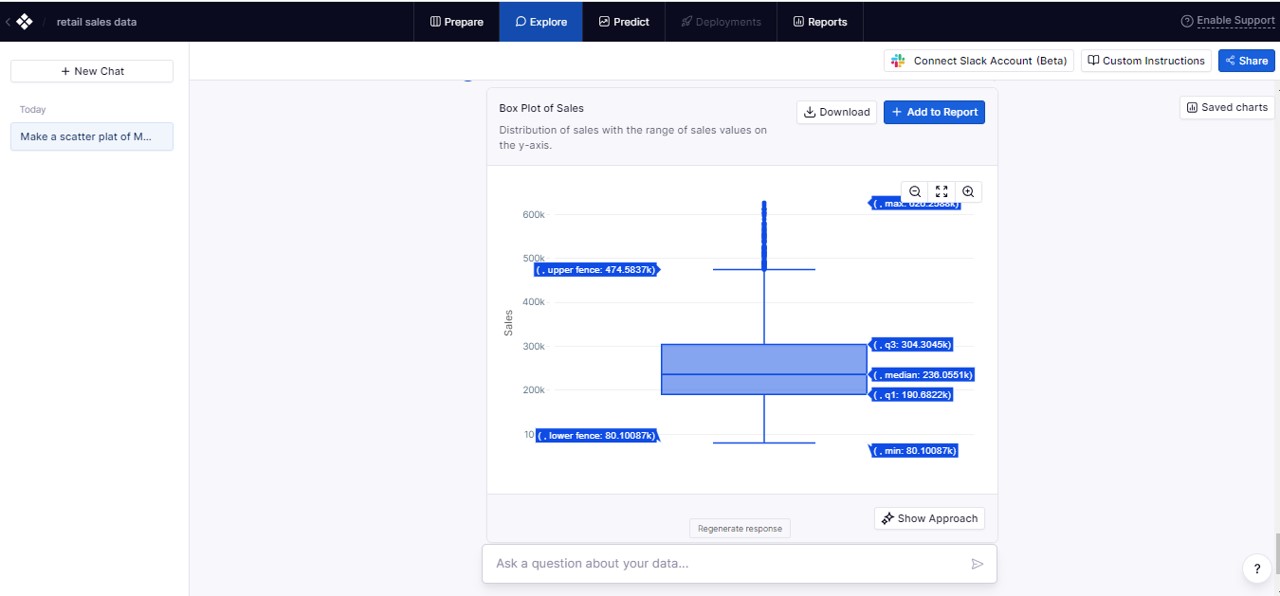Open the Predict tab
1280x596 pixels.
(624, 21)
